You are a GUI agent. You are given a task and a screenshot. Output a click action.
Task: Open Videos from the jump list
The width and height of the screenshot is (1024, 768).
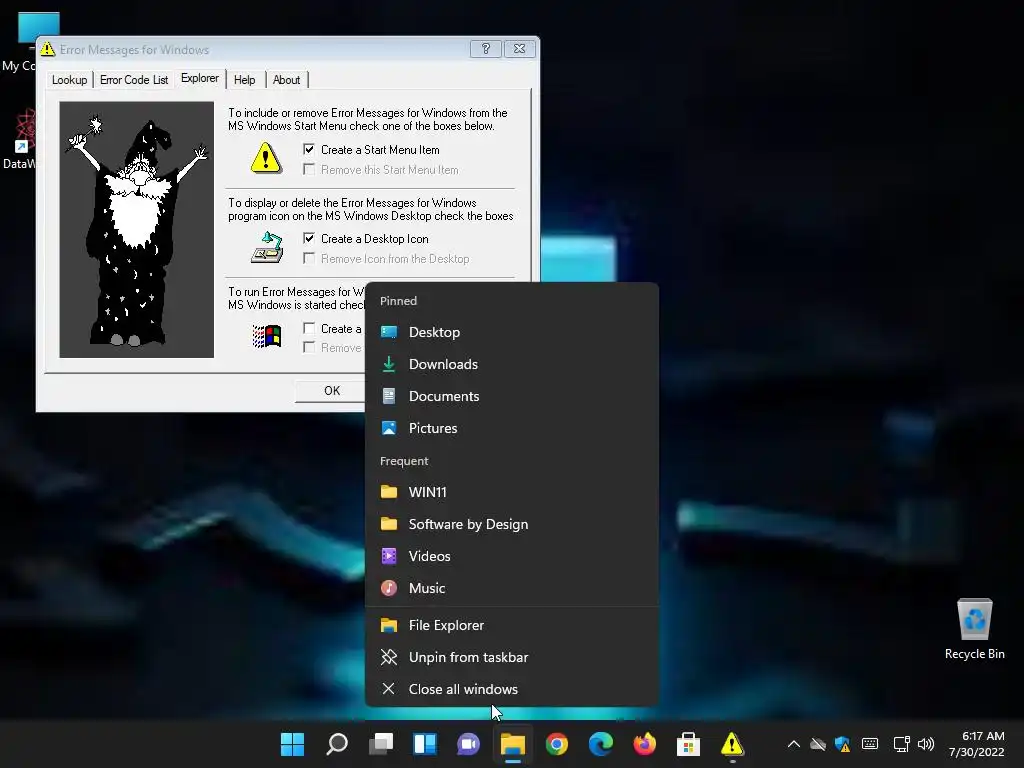pyautogui.click(x=512, y=556)
